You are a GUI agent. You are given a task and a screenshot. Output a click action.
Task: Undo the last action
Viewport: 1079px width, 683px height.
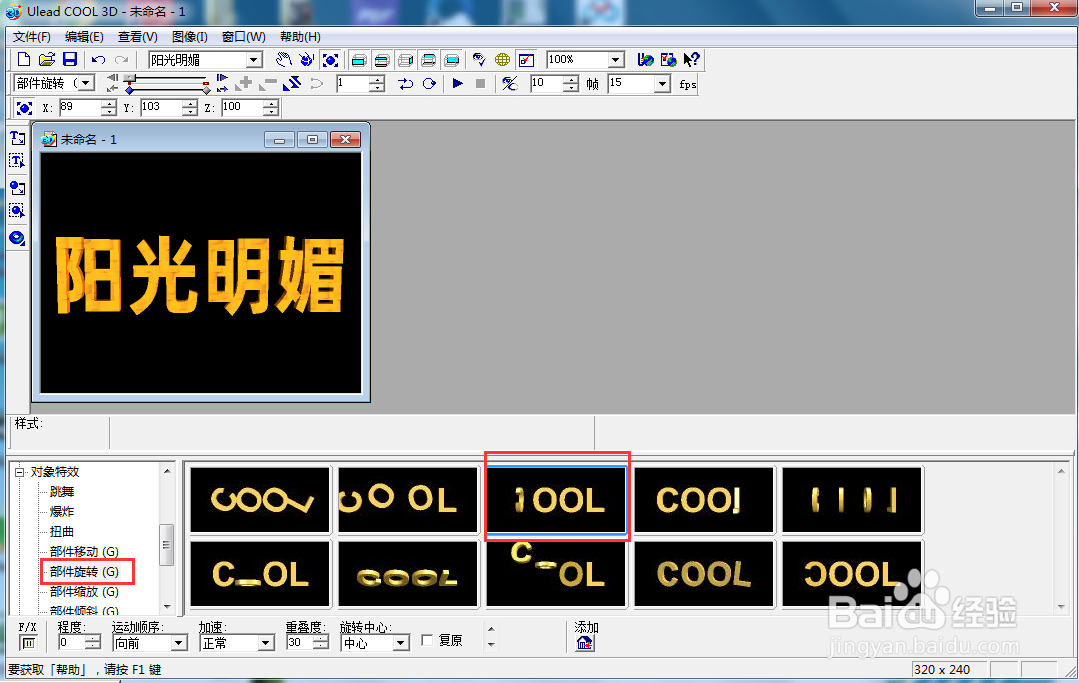tap(98, 60)
